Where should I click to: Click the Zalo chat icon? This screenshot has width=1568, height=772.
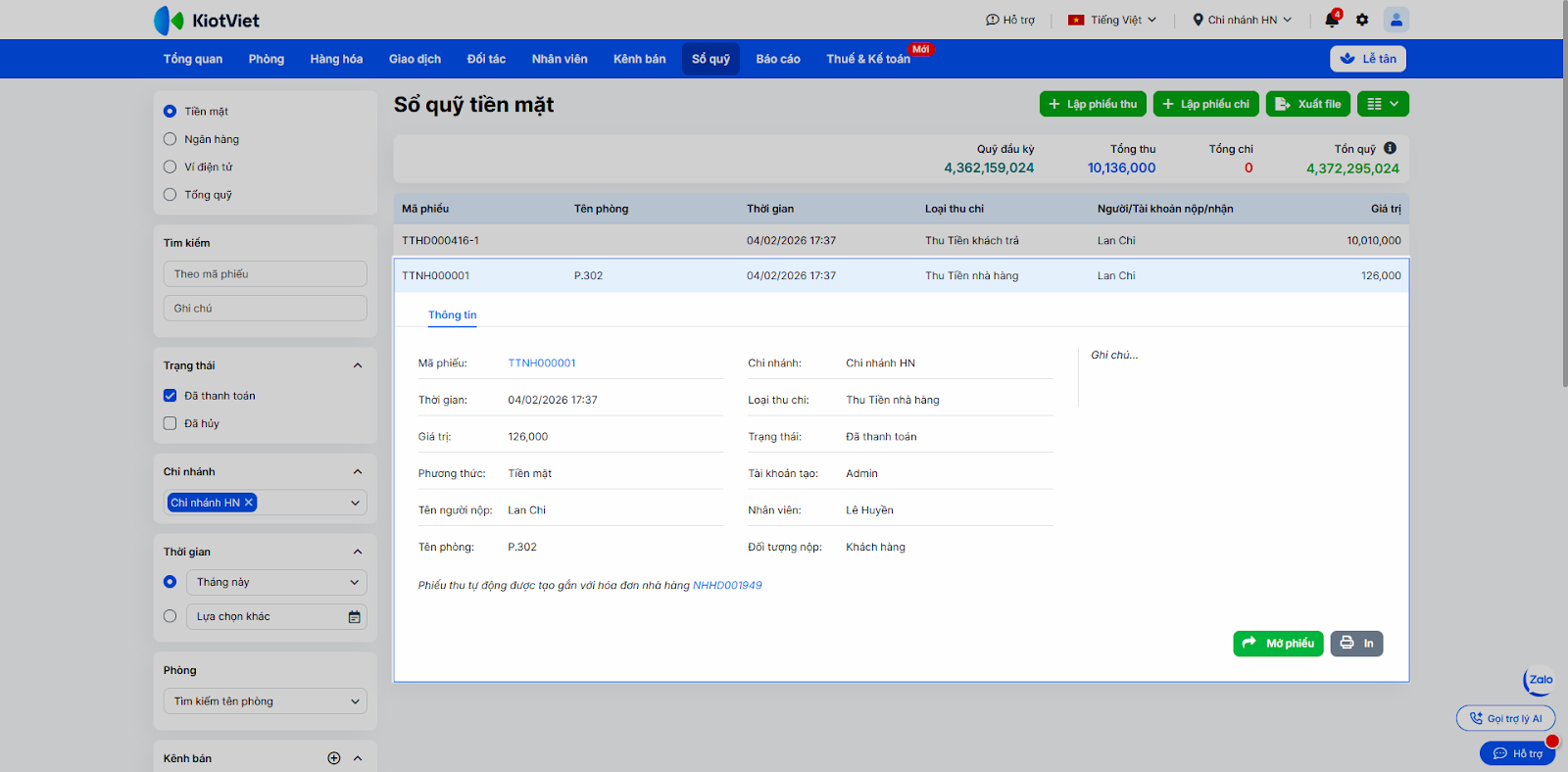[1540, 680]
